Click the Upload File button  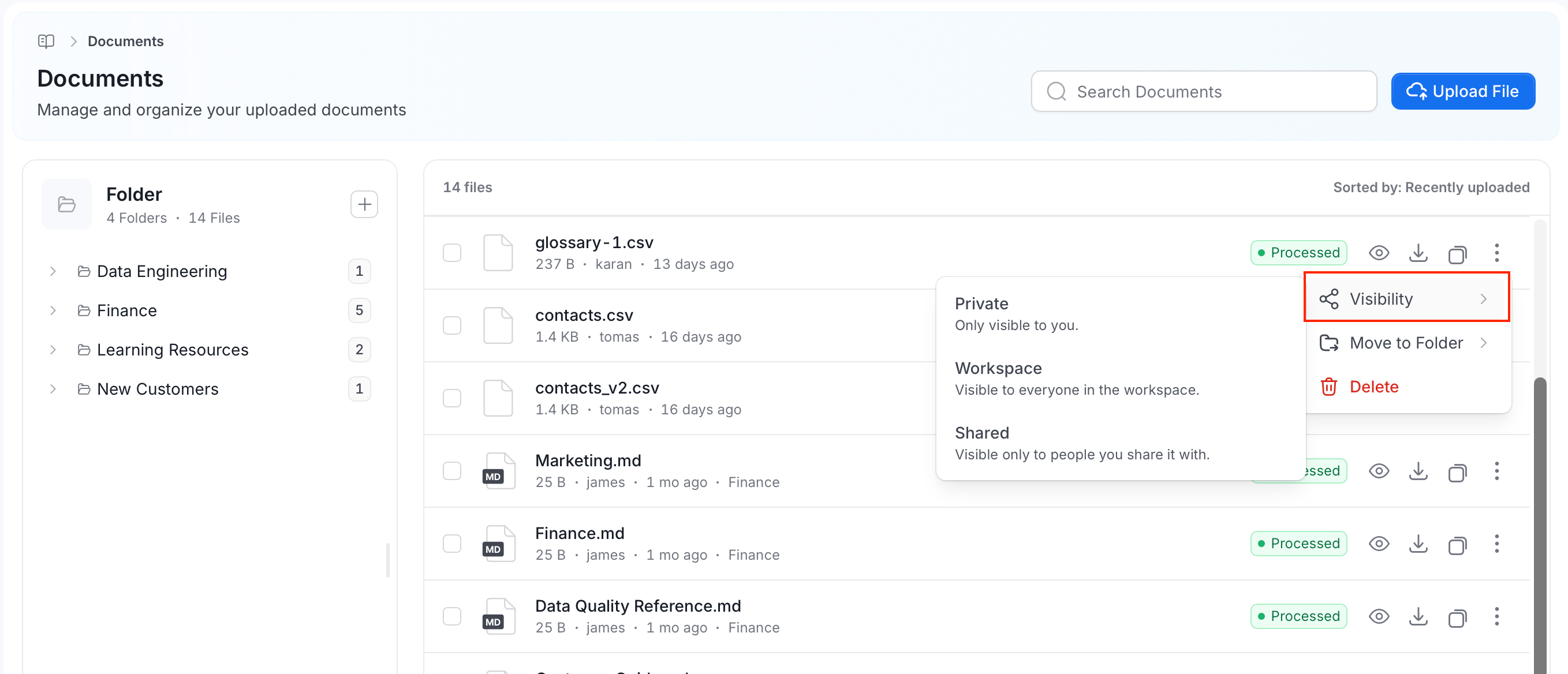pyautogui.click(x=1463, y=91)
